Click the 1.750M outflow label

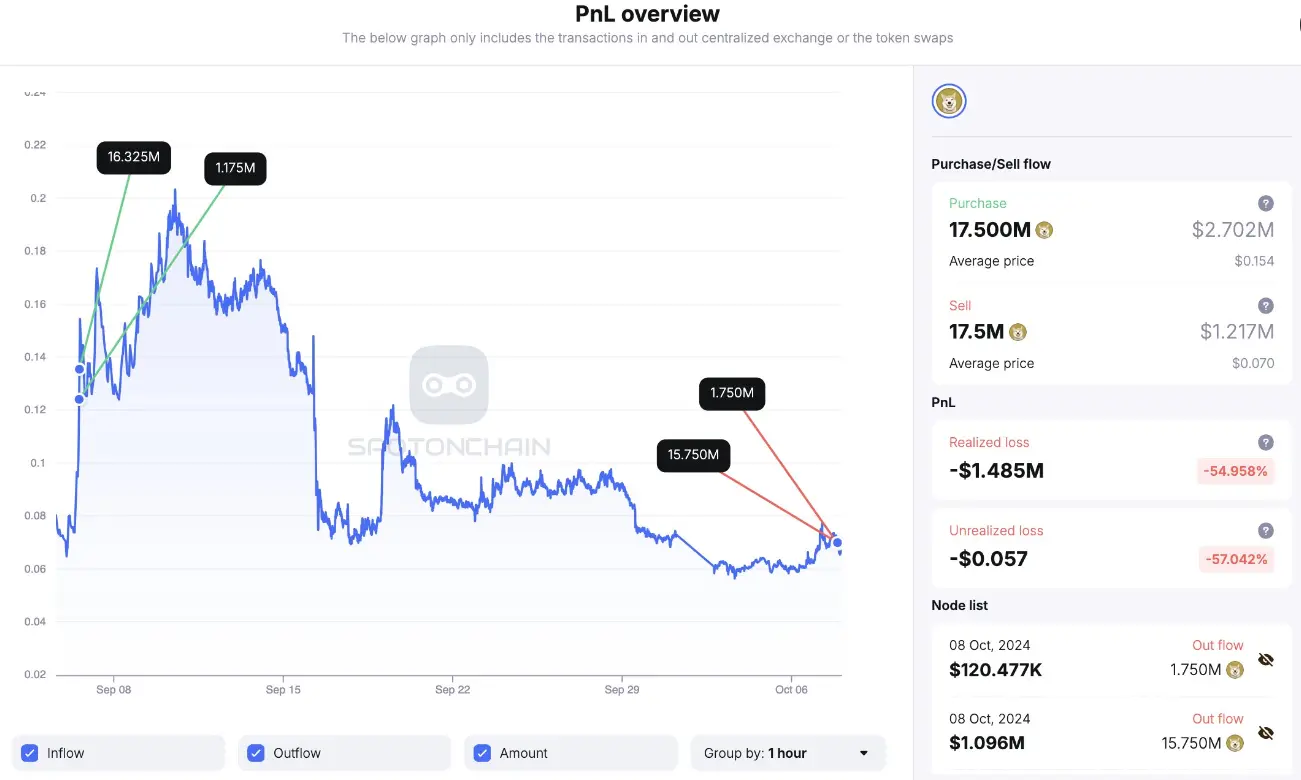[732, 393]
